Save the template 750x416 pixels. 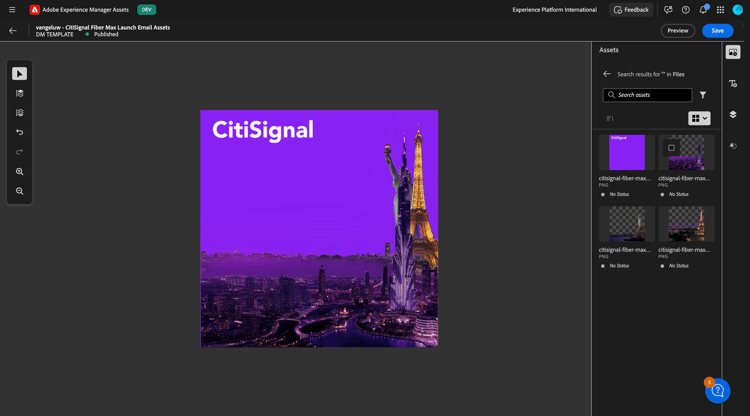click(717, 31)
